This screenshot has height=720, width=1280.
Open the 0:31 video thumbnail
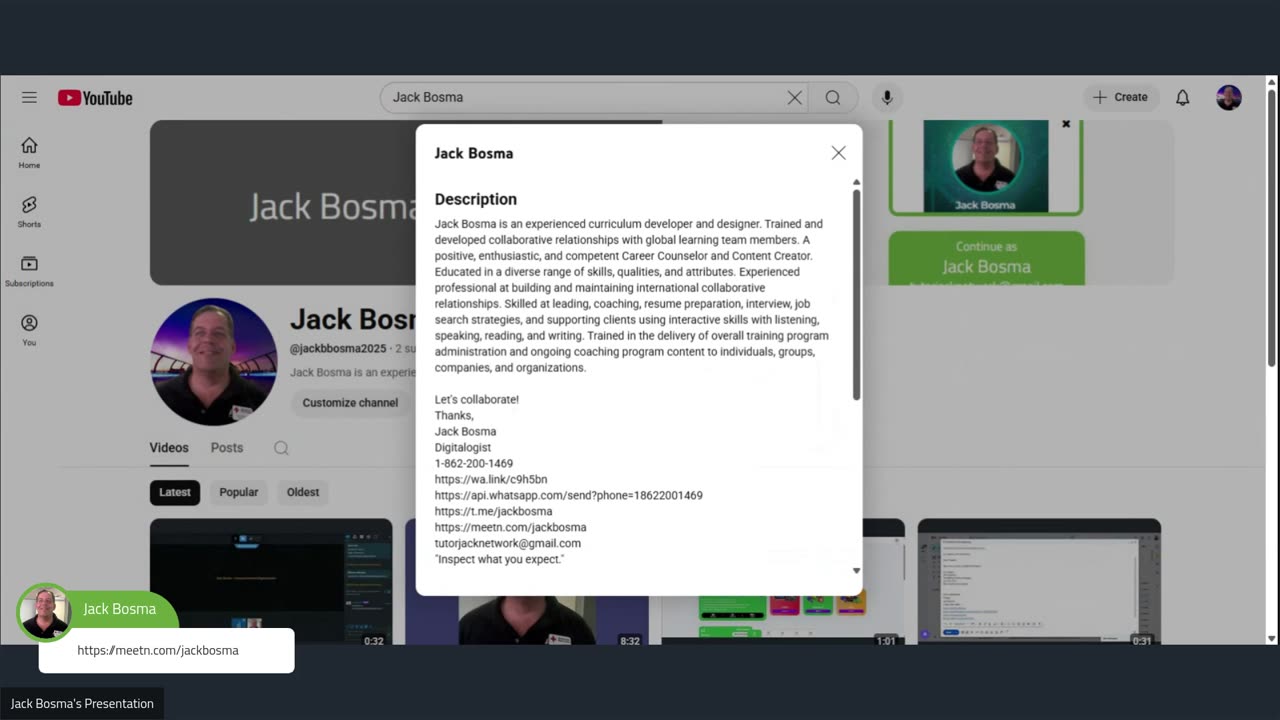[x=1039, y=581]
